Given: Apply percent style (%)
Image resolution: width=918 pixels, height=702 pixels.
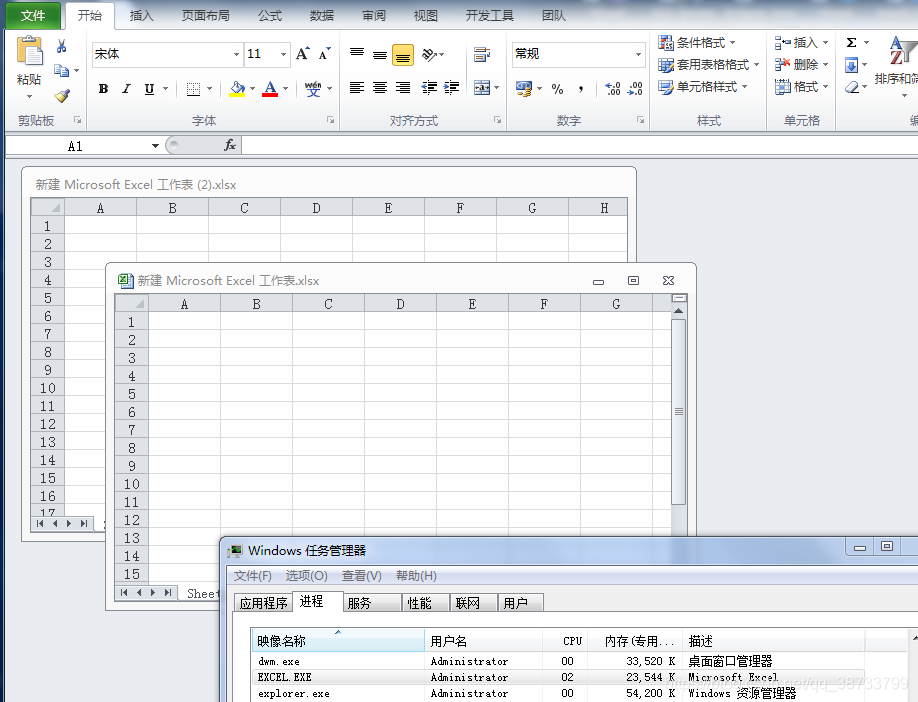Looking at the screenshot, I should (557, 89).
